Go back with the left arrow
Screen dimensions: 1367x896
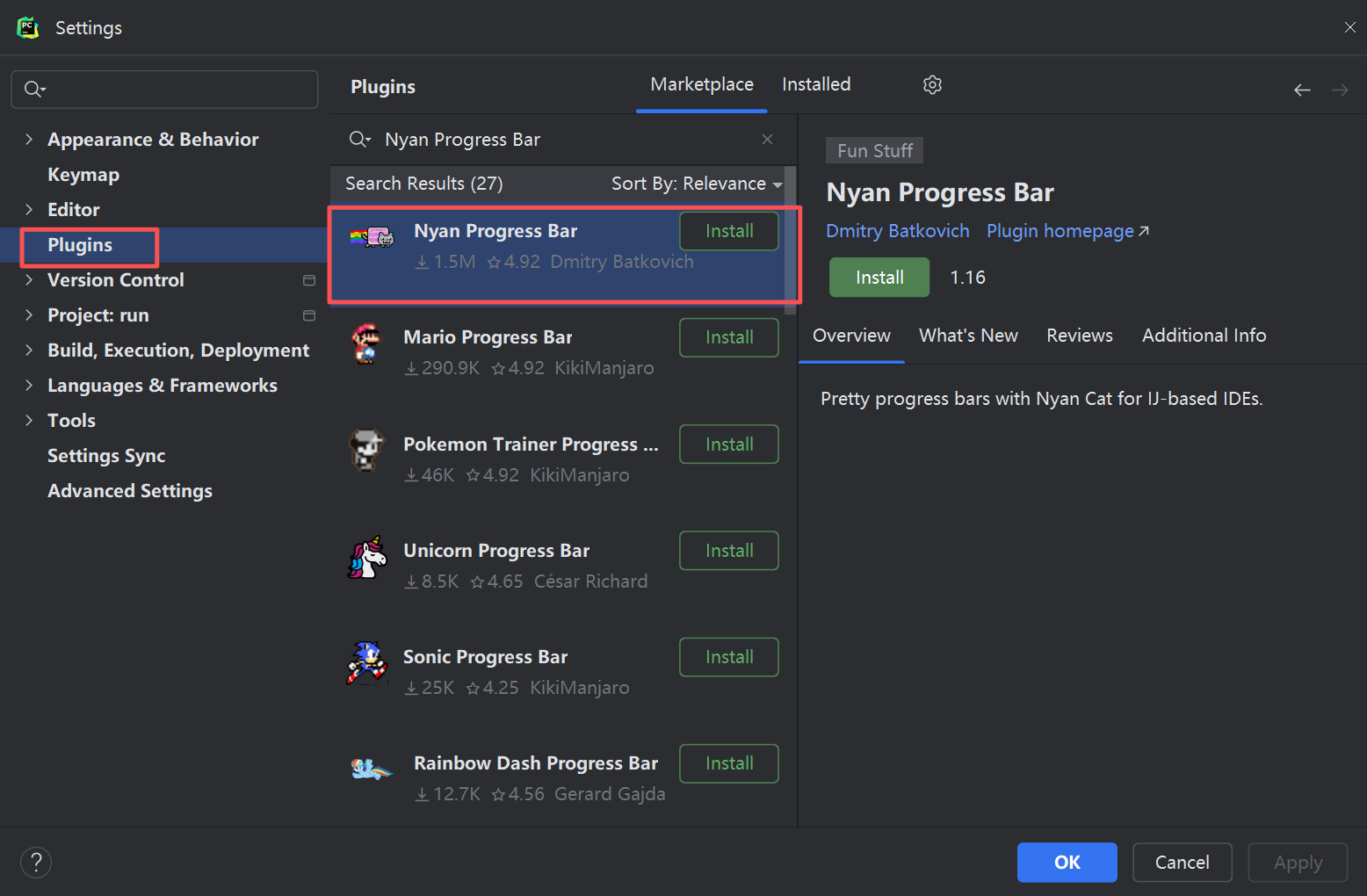tap(1302, 90)
